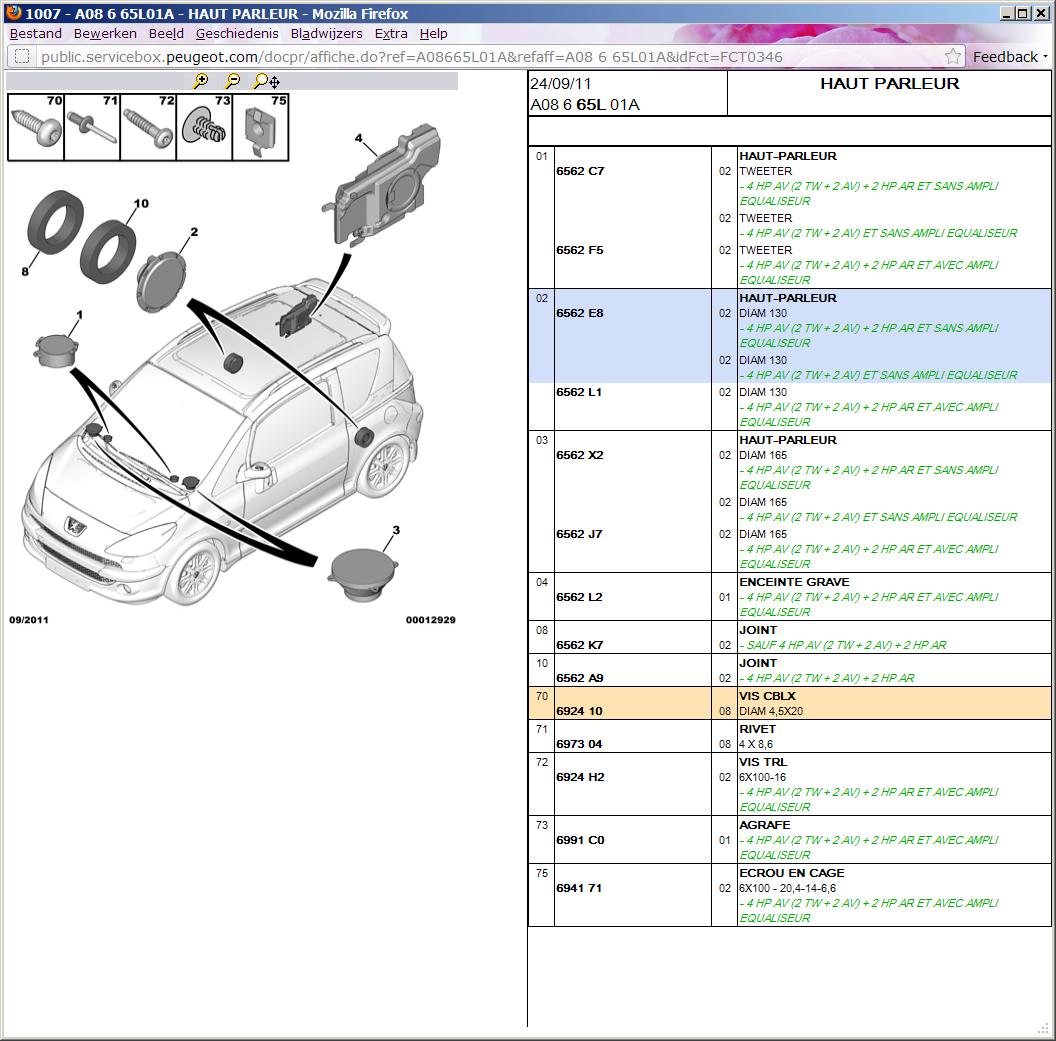The image size is (1056, 1041).
Task: Click the reference code A08 6 65L 01A
Action: (x=585, y=105)
